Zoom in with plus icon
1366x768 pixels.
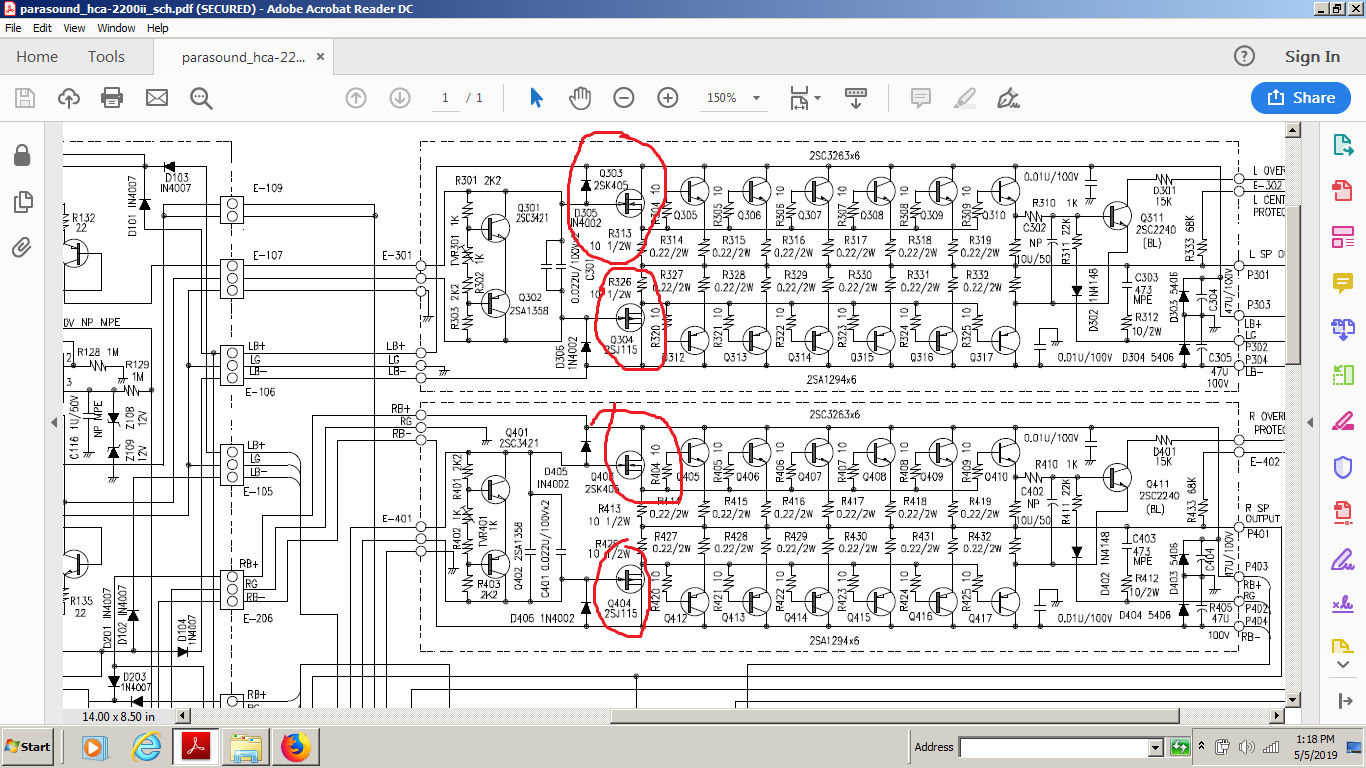668,98
